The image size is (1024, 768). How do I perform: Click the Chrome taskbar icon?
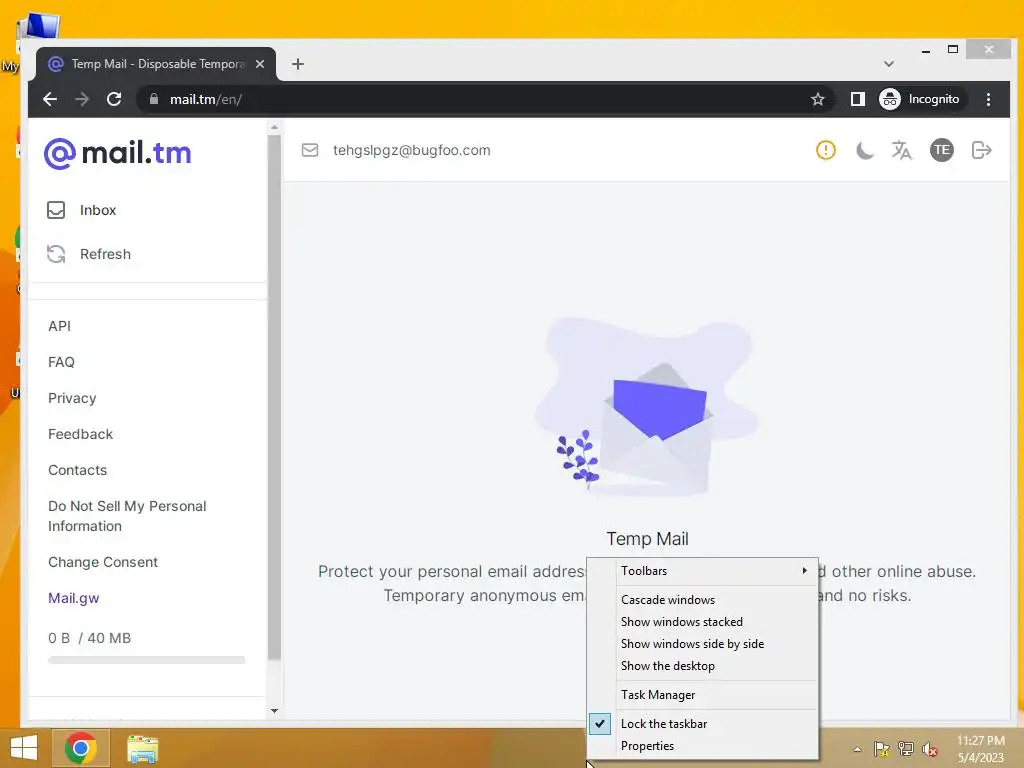point(80,748)
